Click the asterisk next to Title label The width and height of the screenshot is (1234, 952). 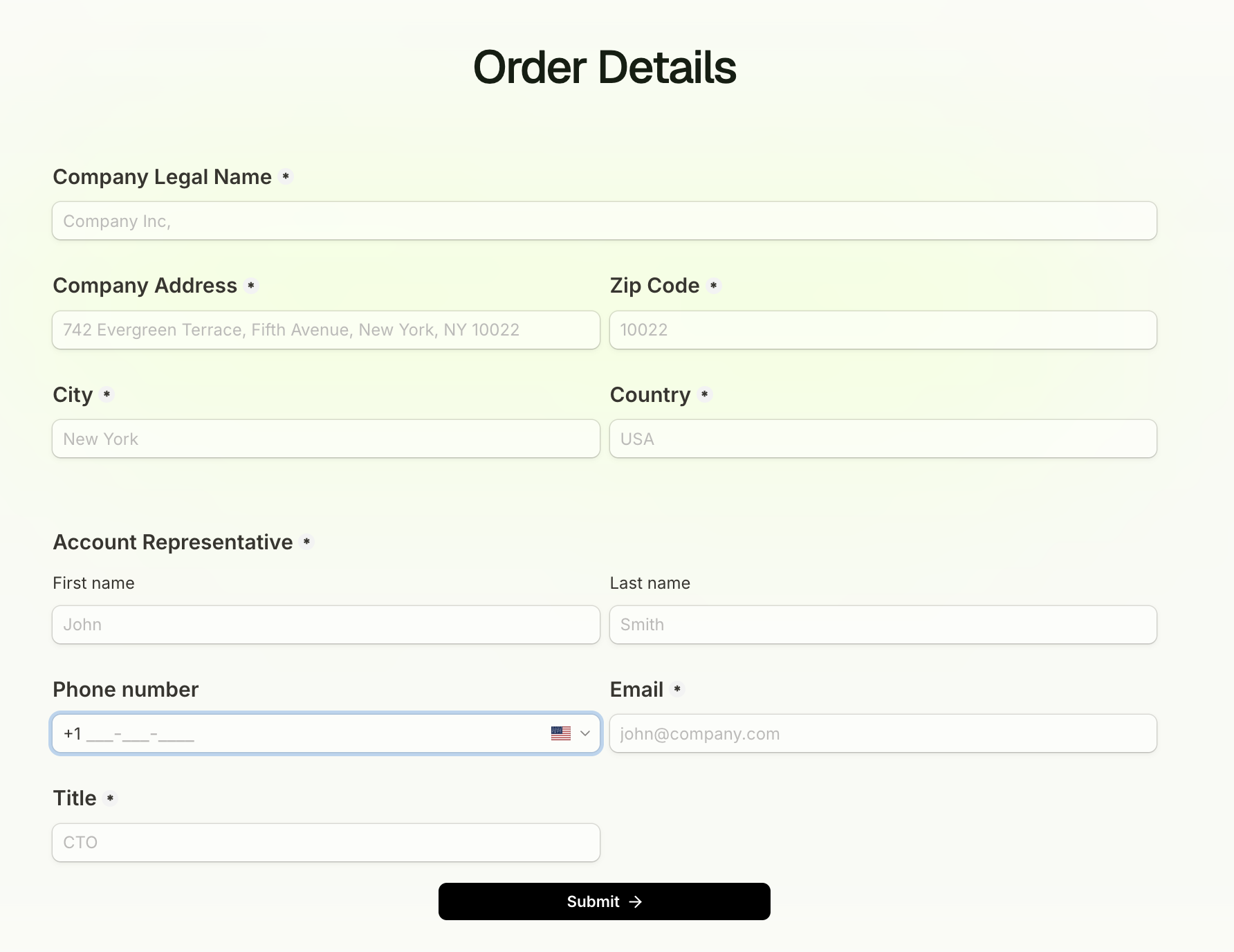110,798
